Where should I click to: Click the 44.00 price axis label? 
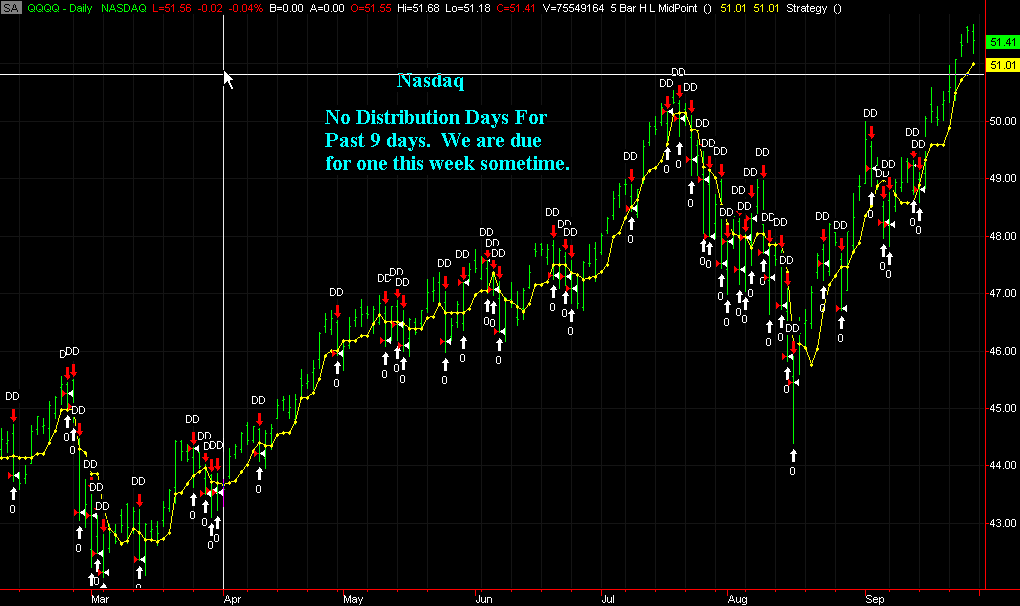tap(1002, 466)
